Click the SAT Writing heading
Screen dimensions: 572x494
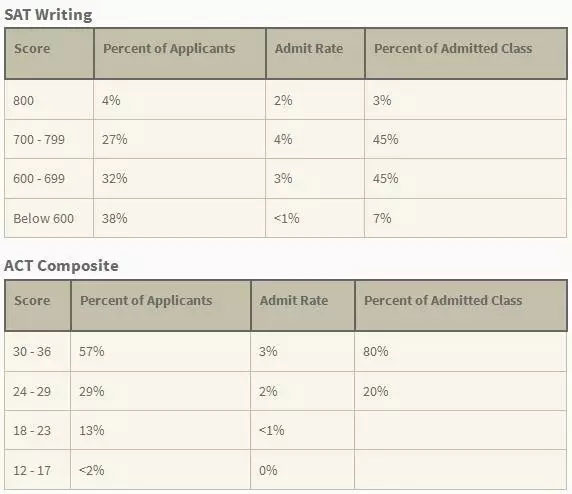coord(48,15)
